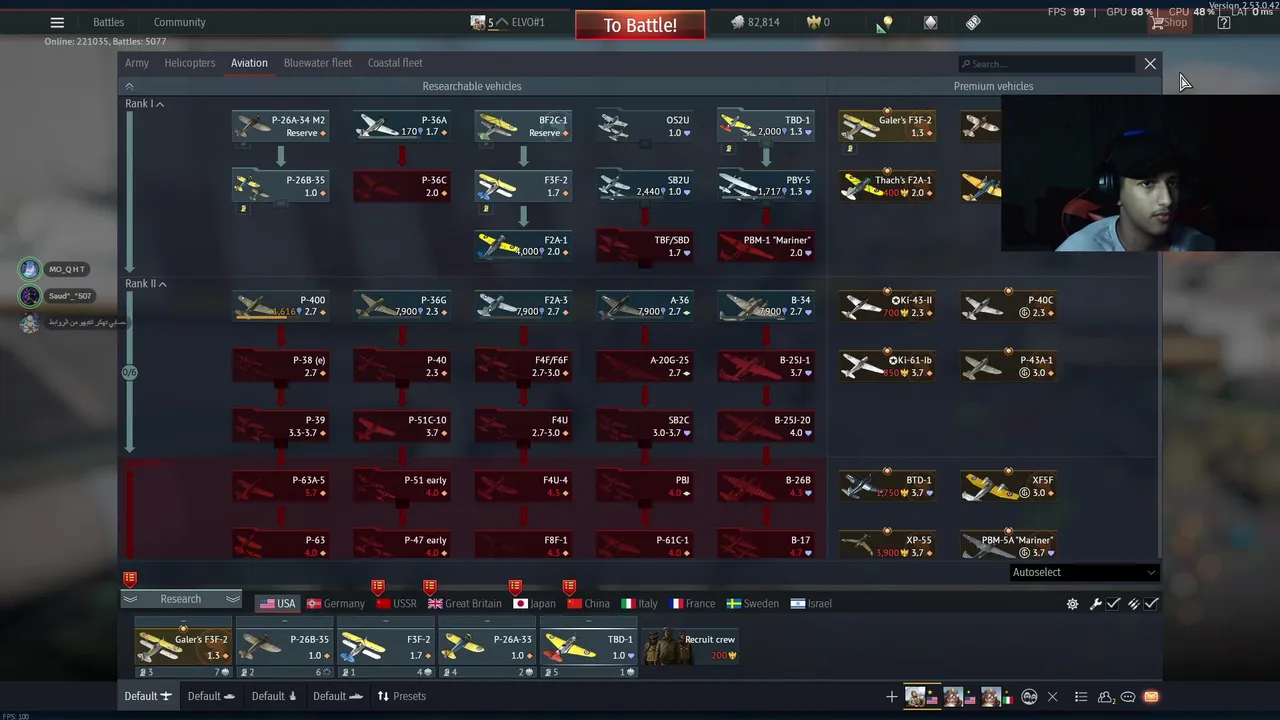Image resolution: width=1280 pixels, height=720 pixels.
Task: Click the To Battle! button
Action: pos(640,25)
